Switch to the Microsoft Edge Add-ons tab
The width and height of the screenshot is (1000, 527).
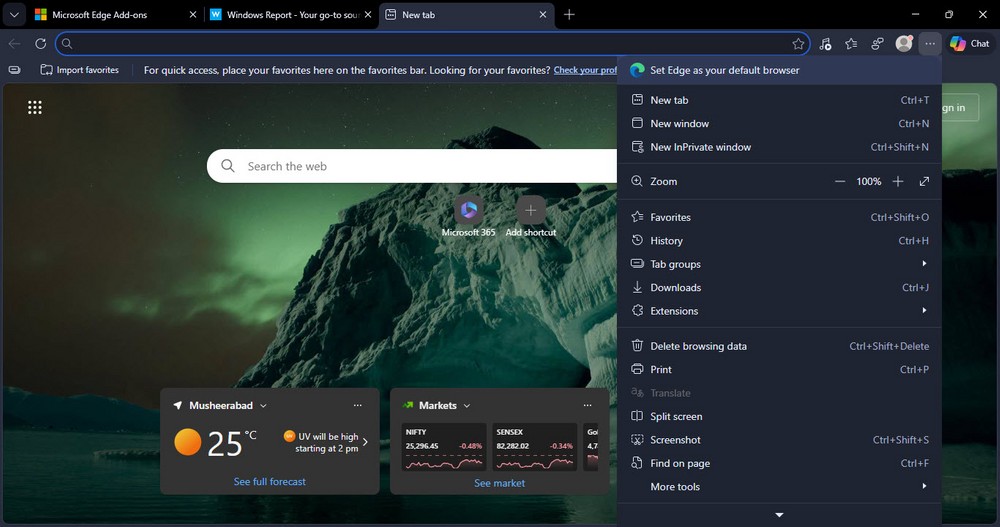click(x=100, y=15)
